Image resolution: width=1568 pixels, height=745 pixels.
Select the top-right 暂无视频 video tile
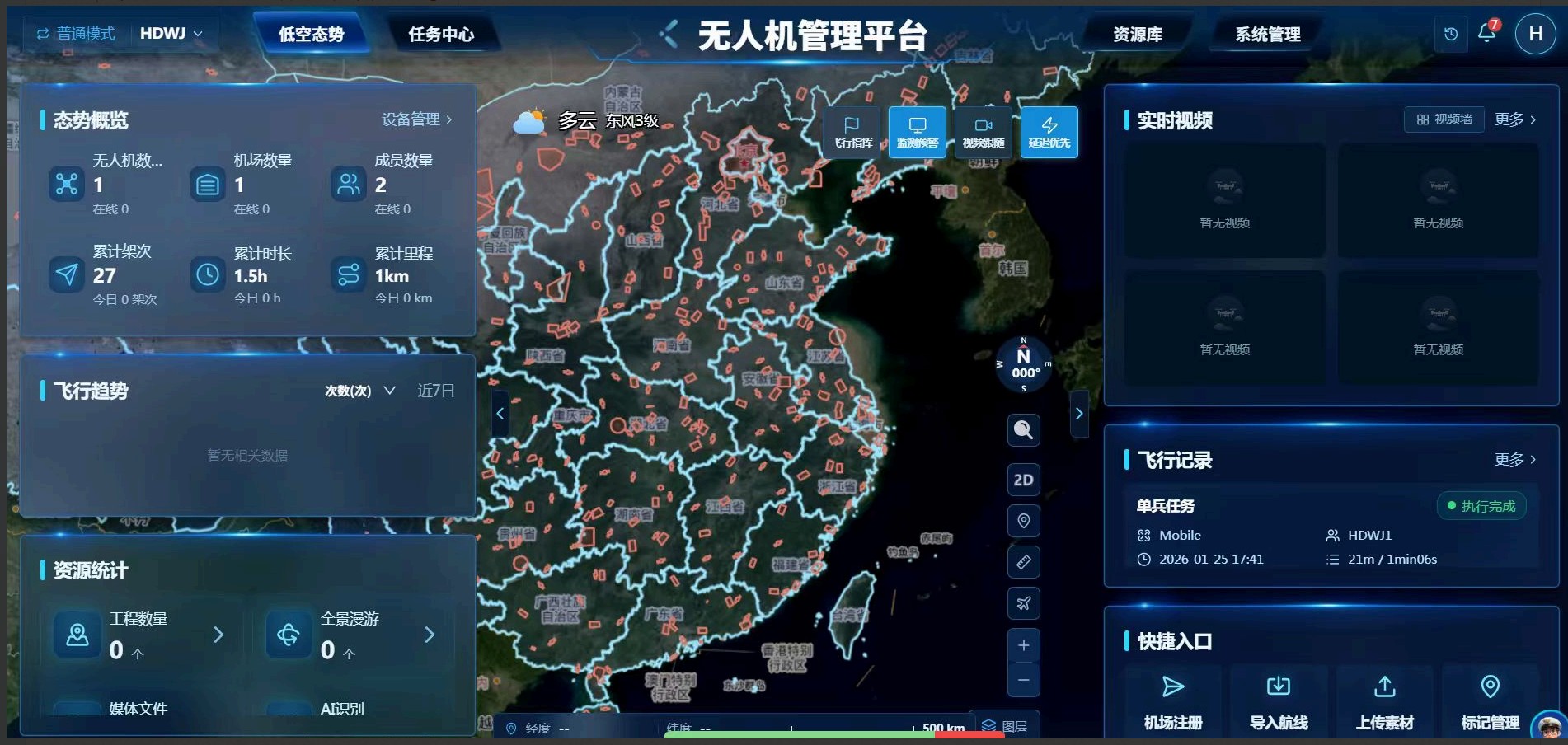pos(1438,200)
